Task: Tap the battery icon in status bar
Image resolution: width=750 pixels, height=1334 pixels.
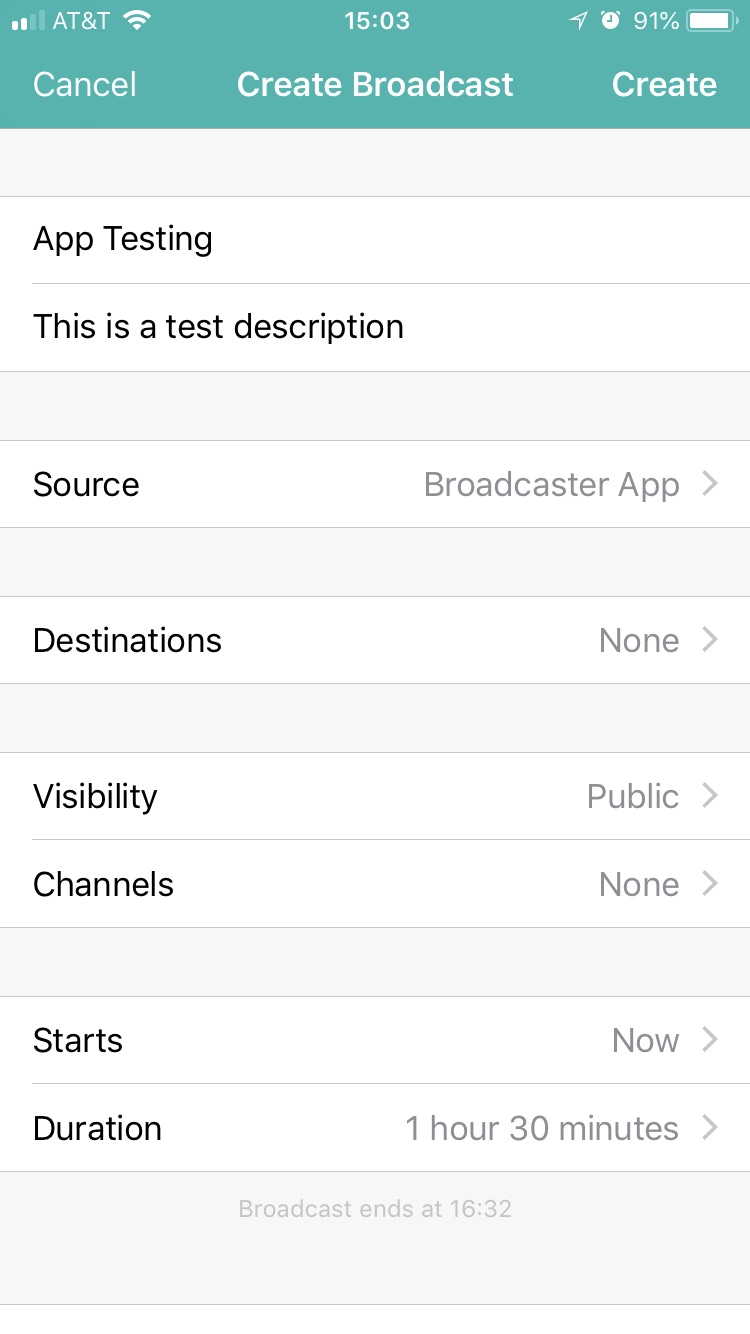Action: (x=712, y=21)
